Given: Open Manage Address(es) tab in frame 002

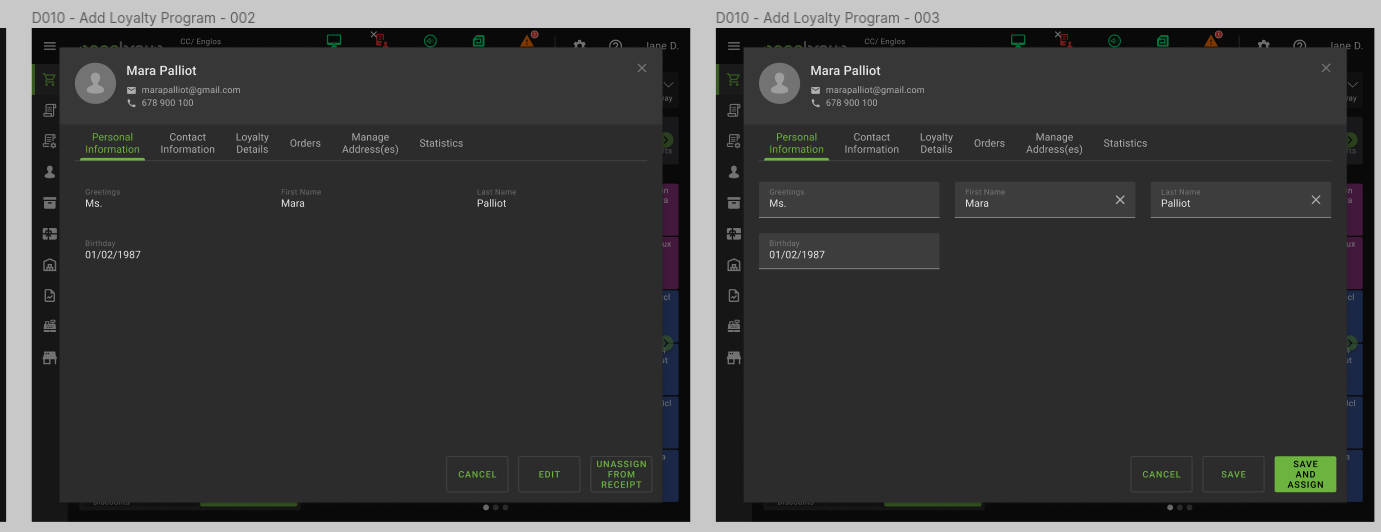Looking at the screenshot, I should [370, 143].
